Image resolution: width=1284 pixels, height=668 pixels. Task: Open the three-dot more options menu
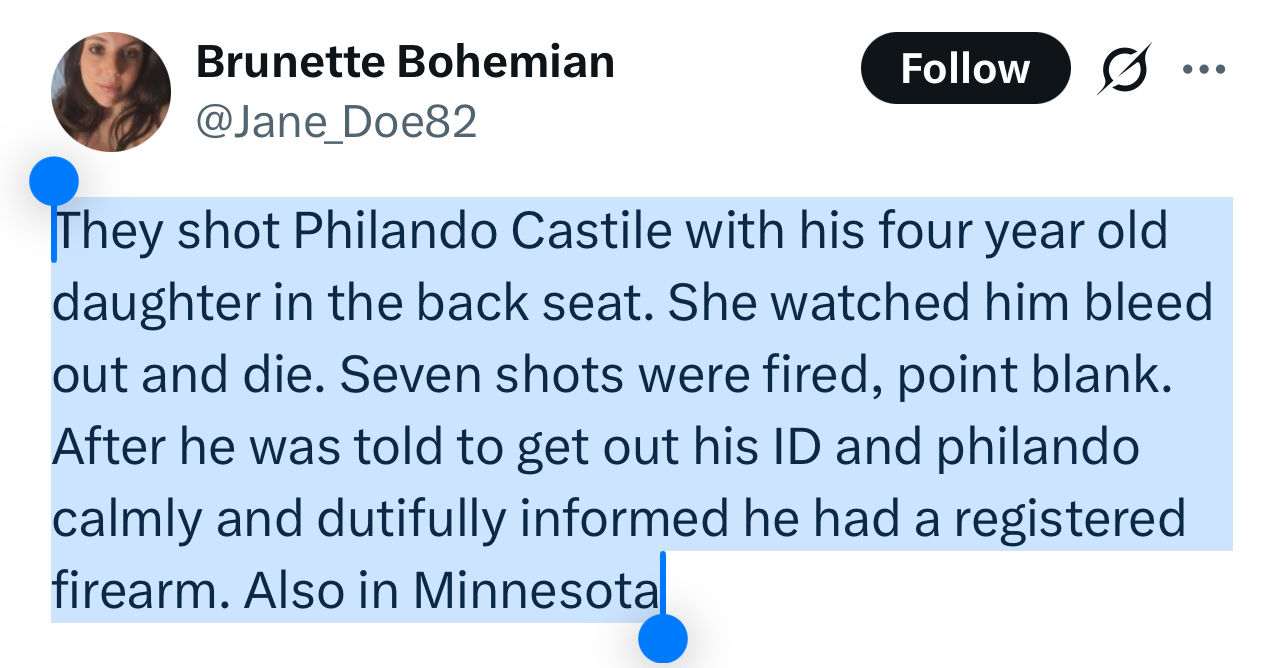click(x=1203, y=70)
